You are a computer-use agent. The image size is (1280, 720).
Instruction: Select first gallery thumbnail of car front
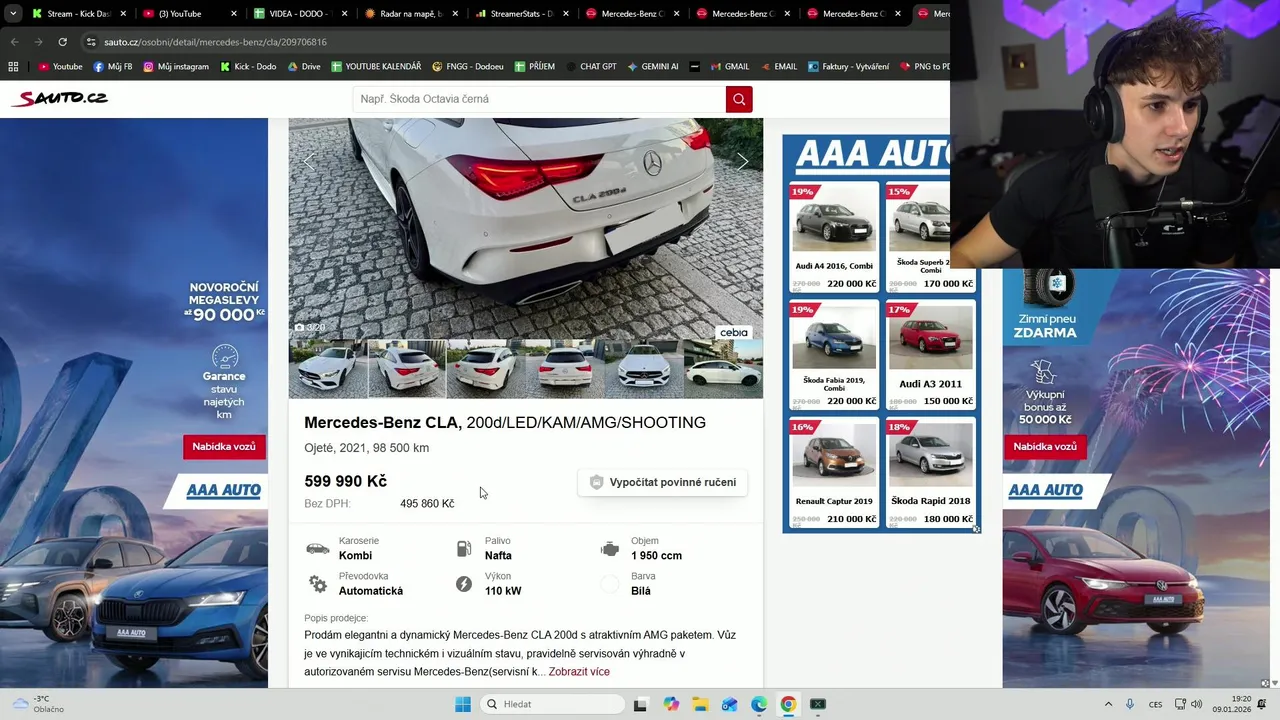tap(328, 369)
